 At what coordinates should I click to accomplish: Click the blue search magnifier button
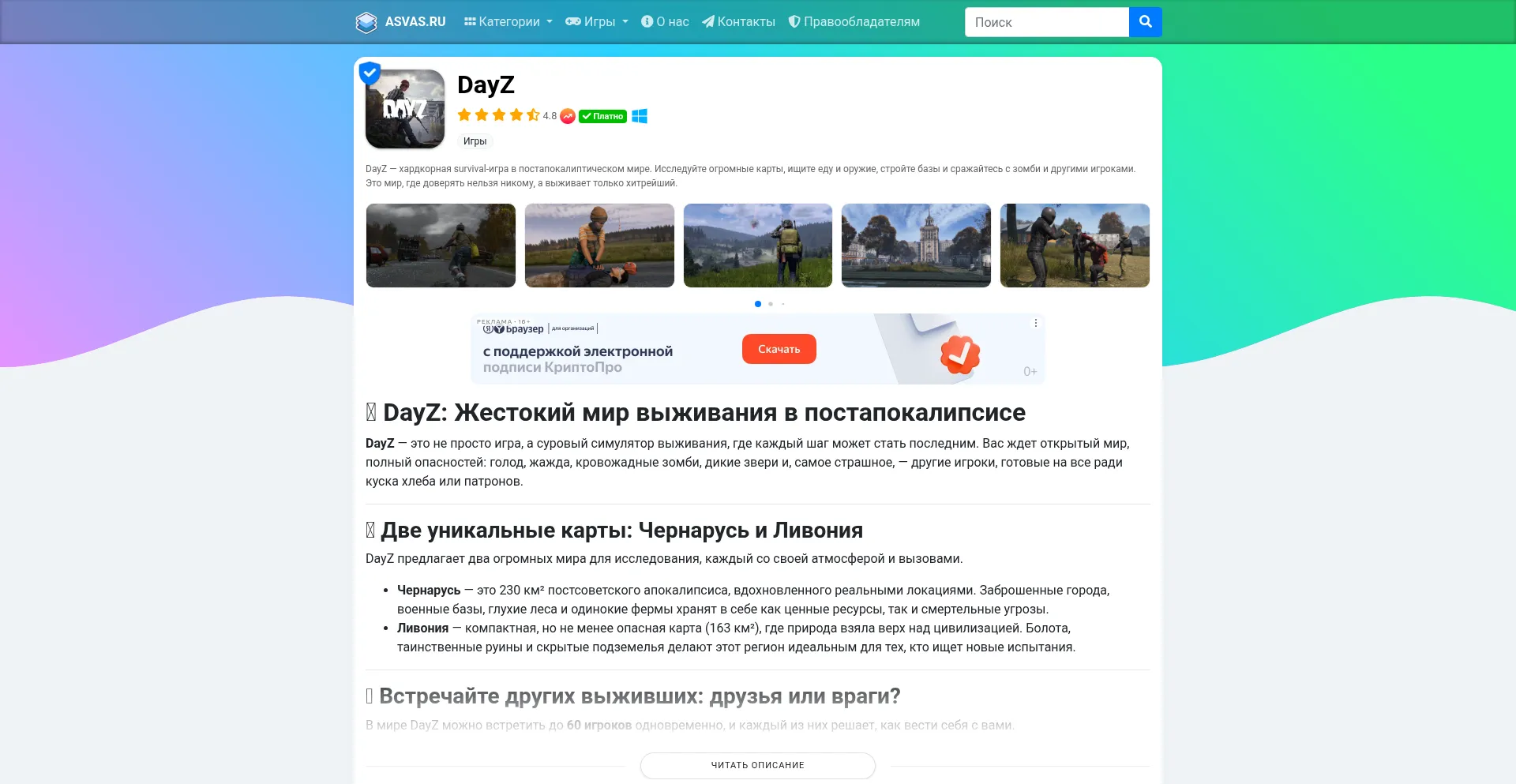[1145, 22]
